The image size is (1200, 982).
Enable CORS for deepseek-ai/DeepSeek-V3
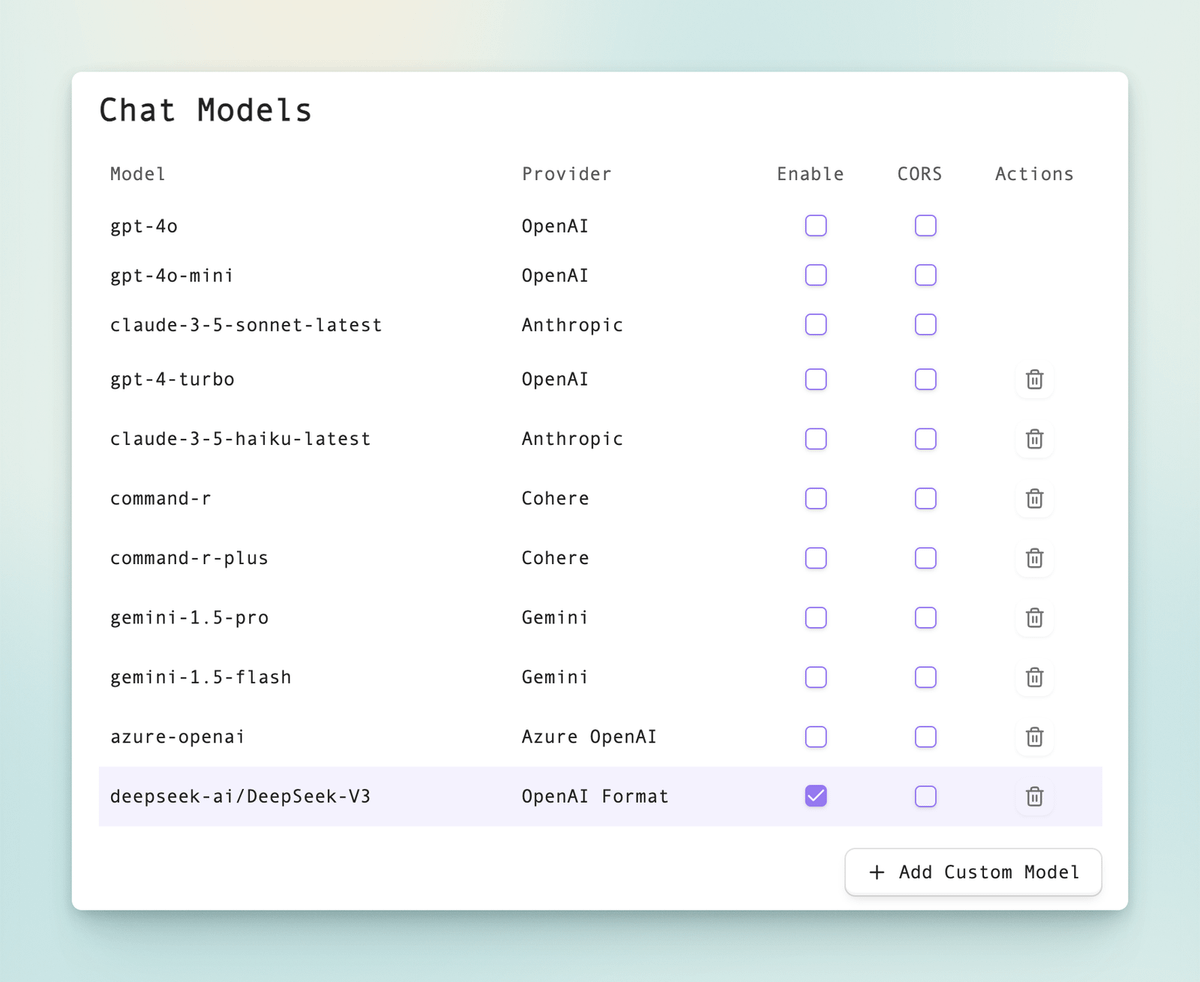click(924, 796)
